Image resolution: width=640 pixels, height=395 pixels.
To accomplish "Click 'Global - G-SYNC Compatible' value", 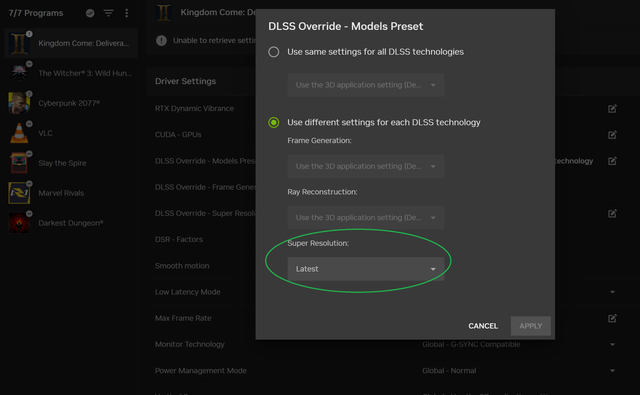I will pos(471,344).
